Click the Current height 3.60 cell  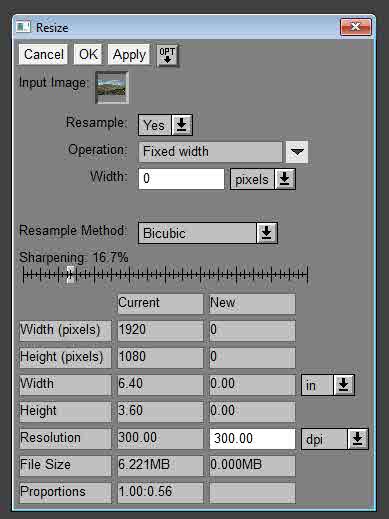click(x=160, y=411)
